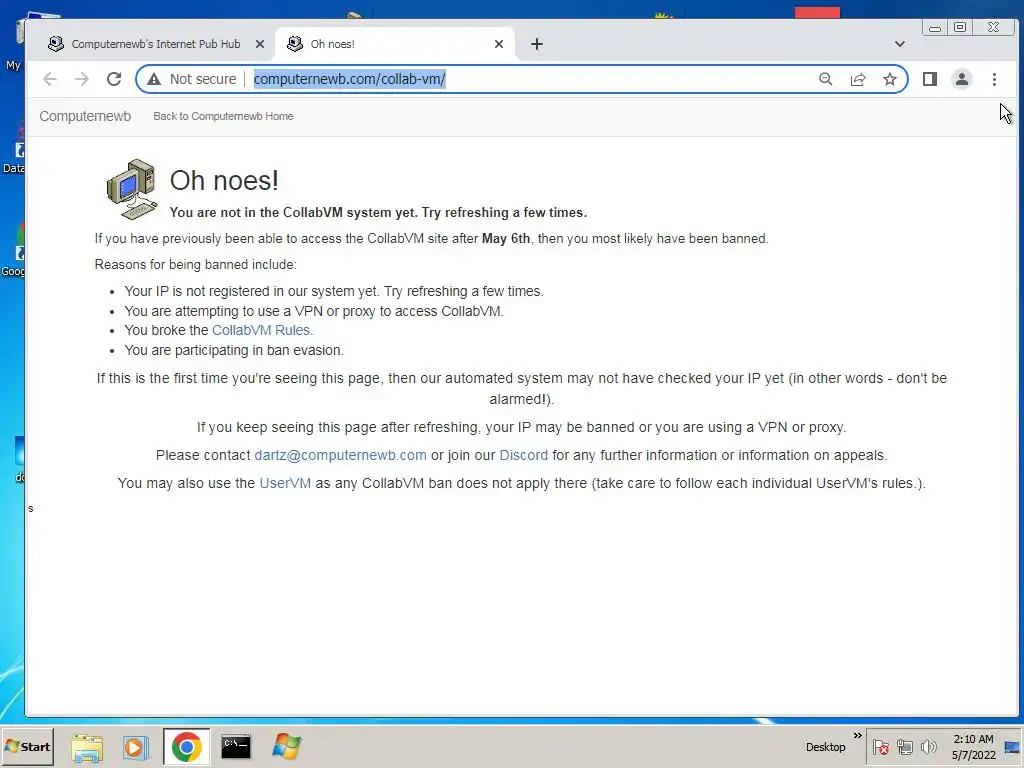Select the Oh noes! tab
The width and height of the screenshot is (1024, 768).
(396, 44)
